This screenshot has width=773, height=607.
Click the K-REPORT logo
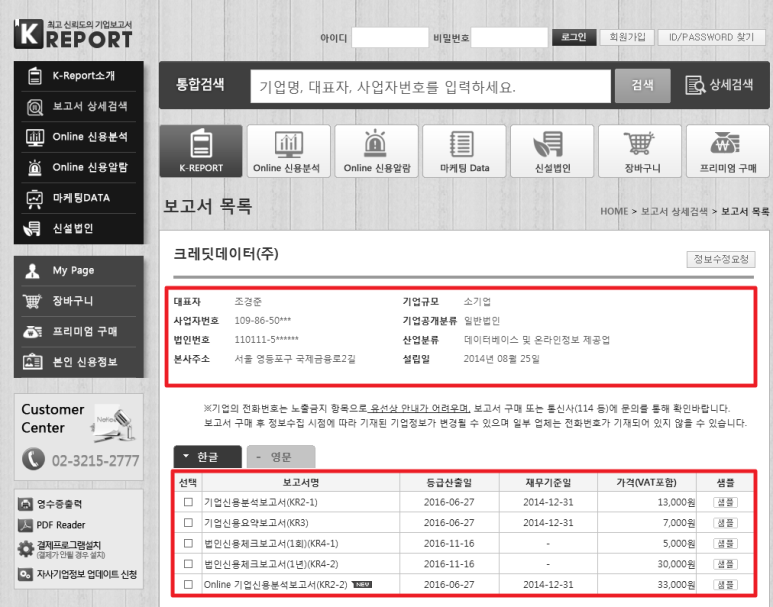73,34
